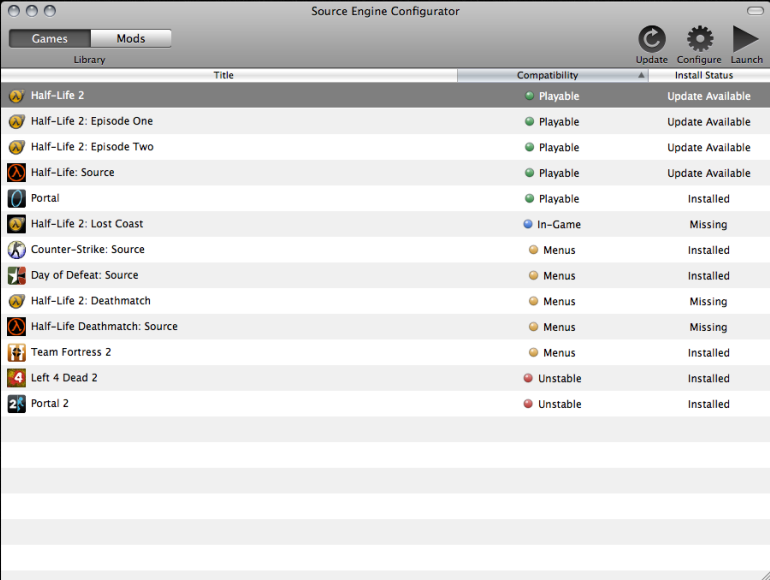Click the red Unstable dot for Portal 2

(528, 404)
